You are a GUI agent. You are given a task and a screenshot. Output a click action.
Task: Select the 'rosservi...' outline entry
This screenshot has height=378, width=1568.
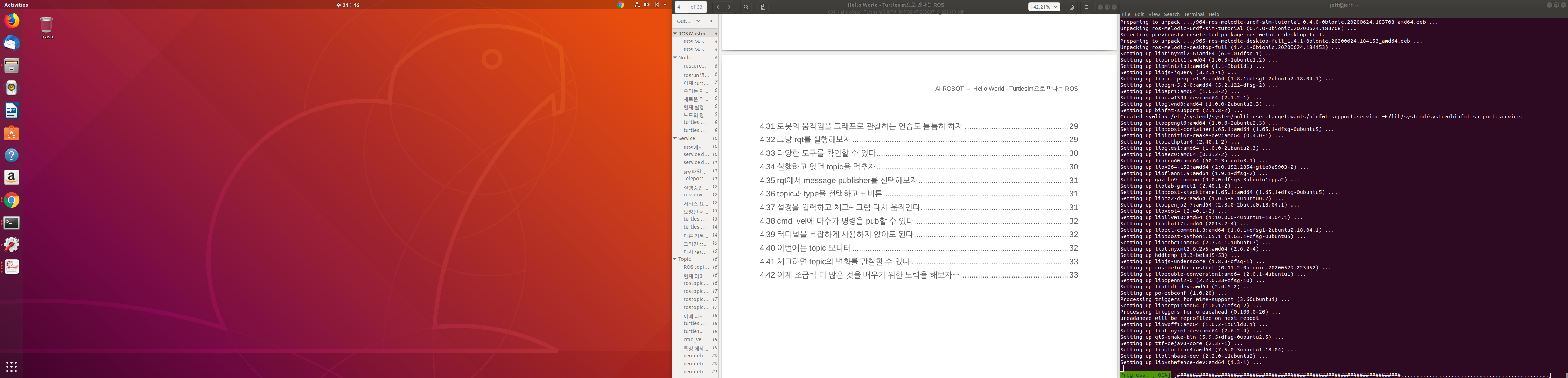point(695,195)
